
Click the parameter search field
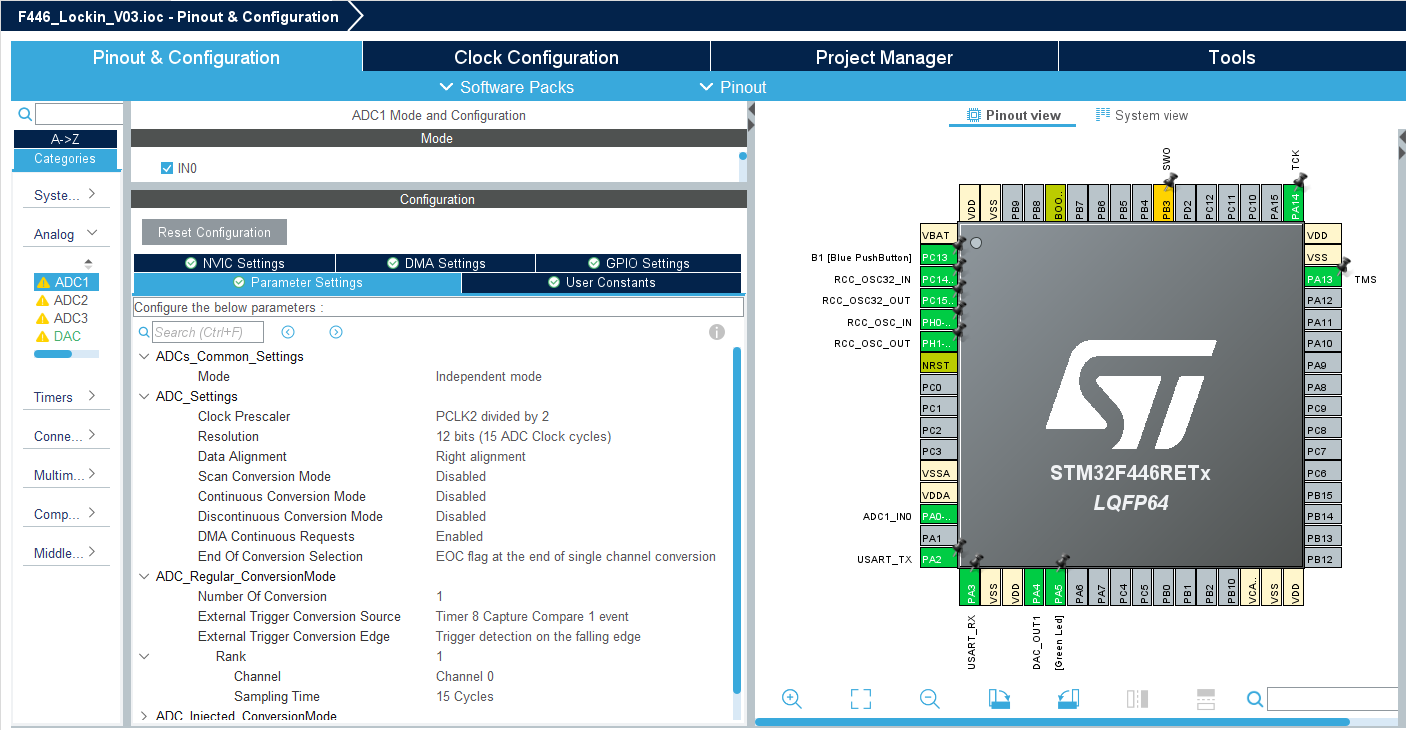coord(208,332)
